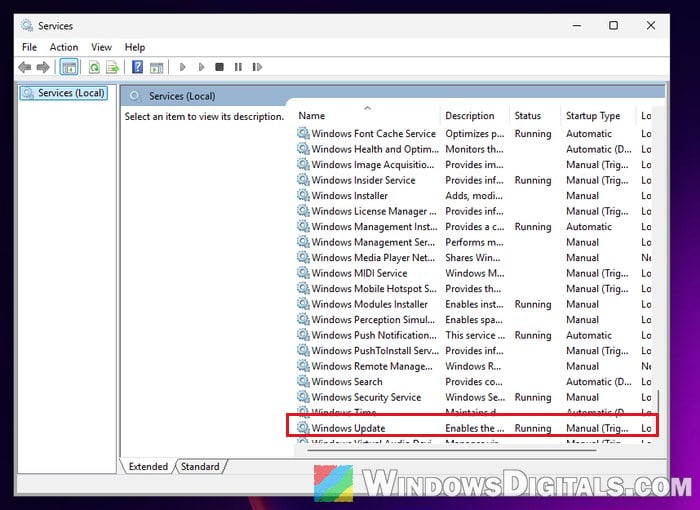
Task: Select the Windows Installer row
Action: tap(474, 196)
